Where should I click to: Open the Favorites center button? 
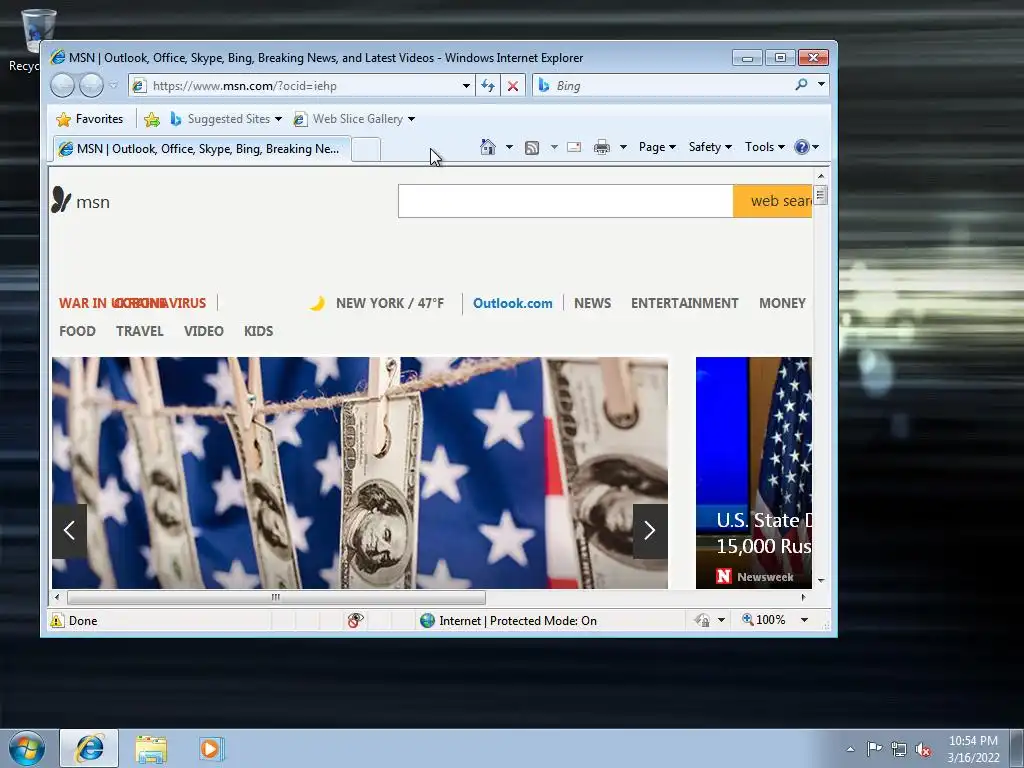(89, 119)
